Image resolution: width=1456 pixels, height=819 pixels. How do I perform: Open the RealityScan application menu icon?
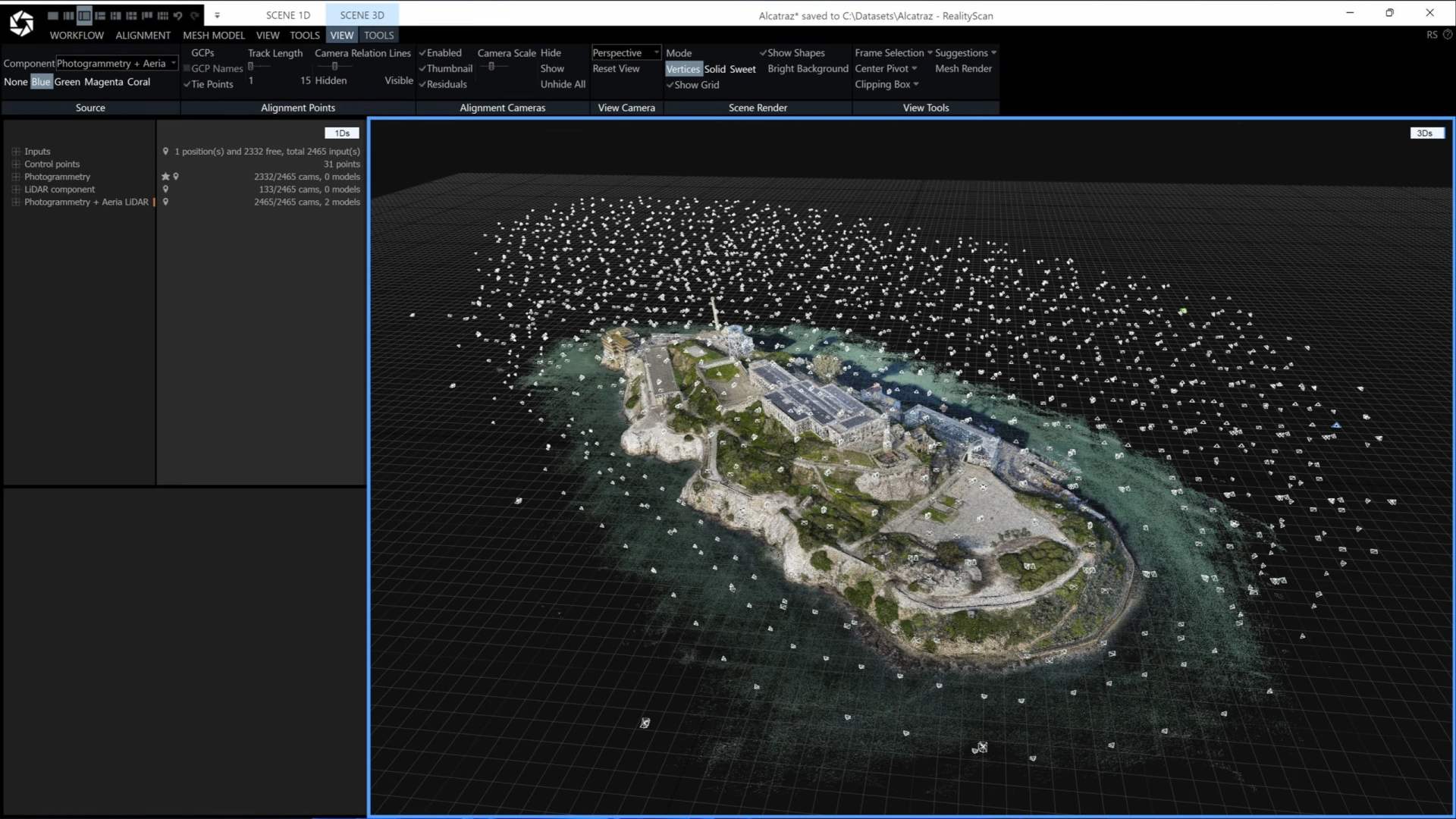(x=21, y=21)
